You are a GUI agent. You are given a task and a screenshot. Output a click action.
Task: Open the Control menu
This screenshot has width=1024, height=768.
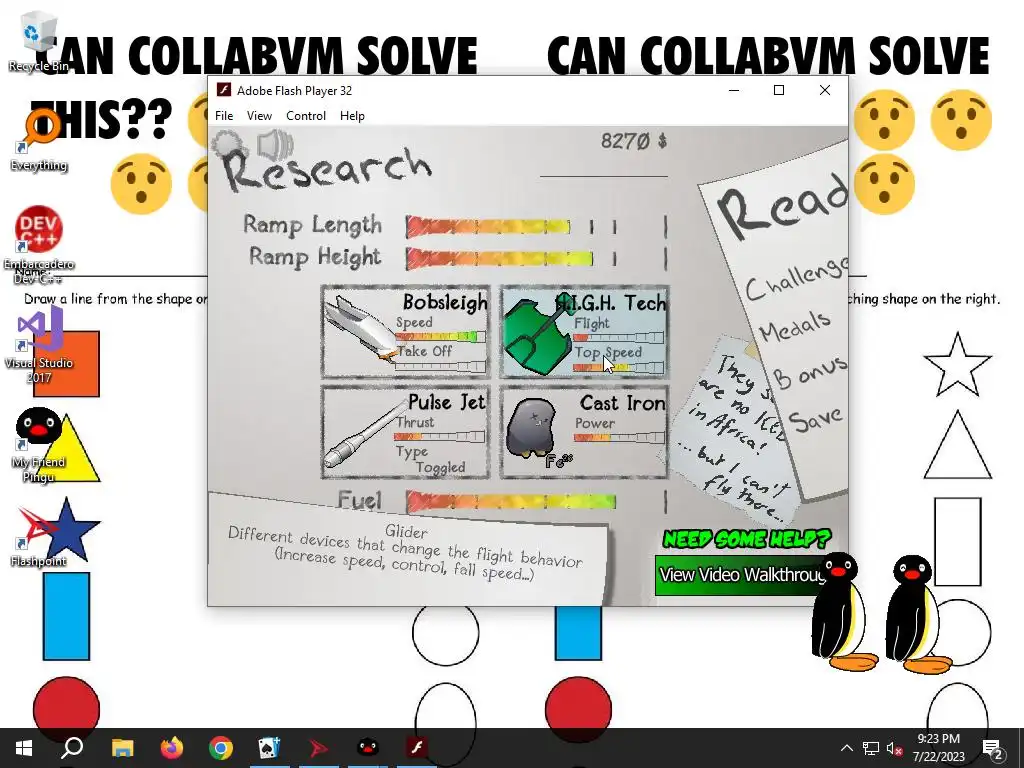306,116
